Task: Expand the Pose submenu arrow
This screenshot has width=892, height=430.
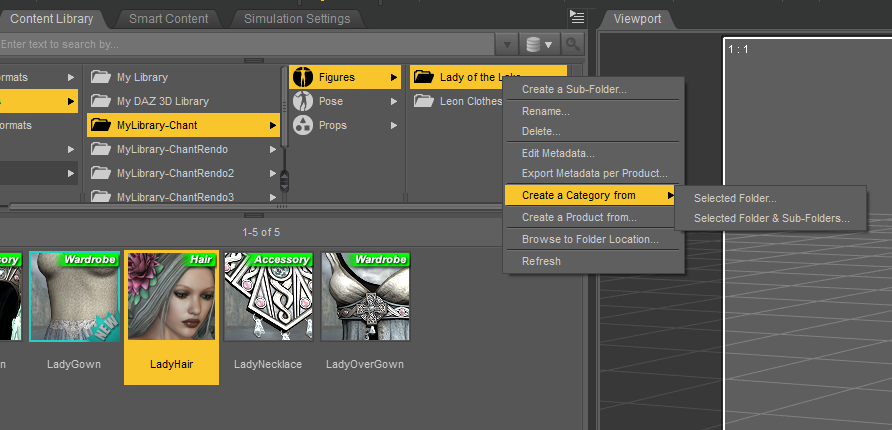Action: [394, 101]
